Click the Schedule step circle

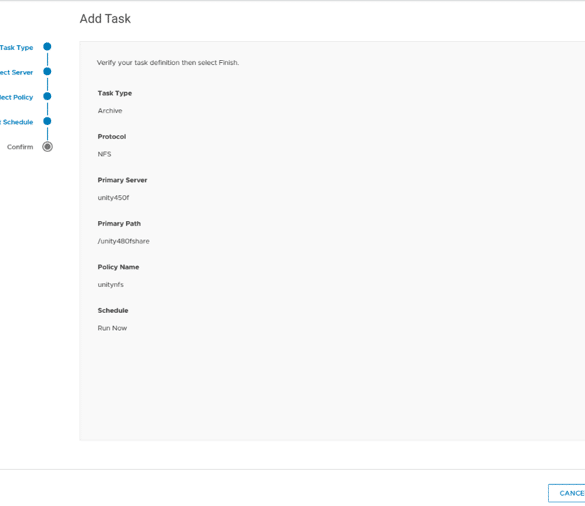(47, 121)
